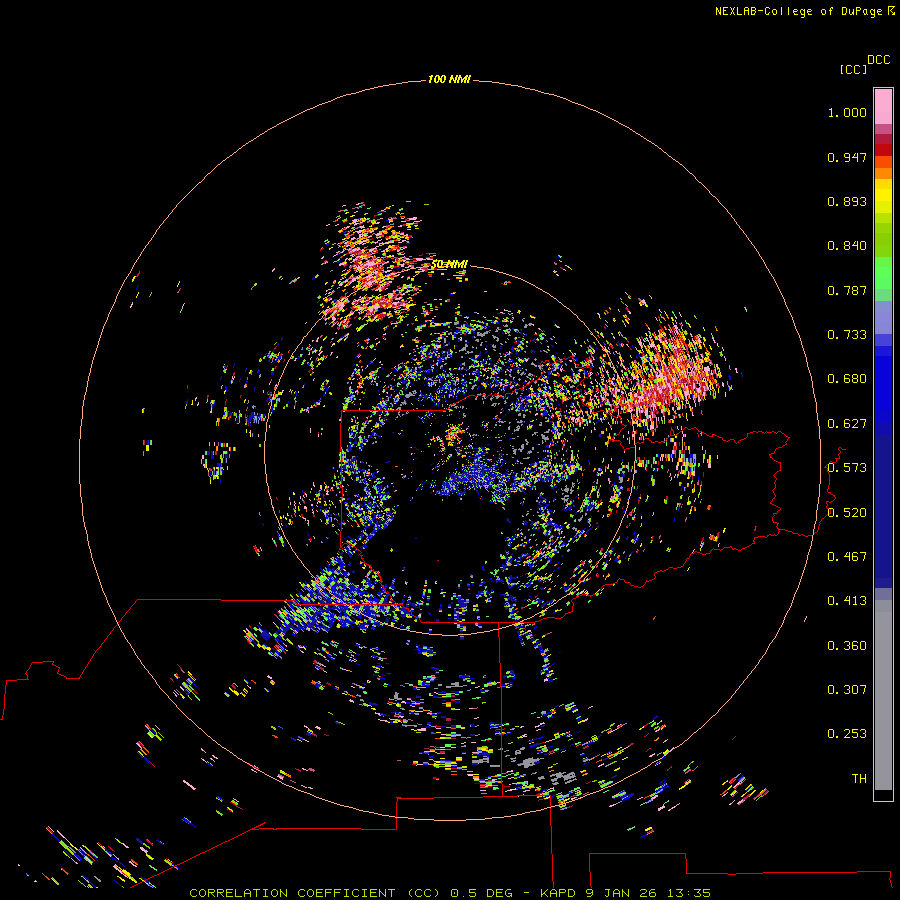900x900 pixels.
Task: Click the 0.467 color scale value
Action: point(847,557)
